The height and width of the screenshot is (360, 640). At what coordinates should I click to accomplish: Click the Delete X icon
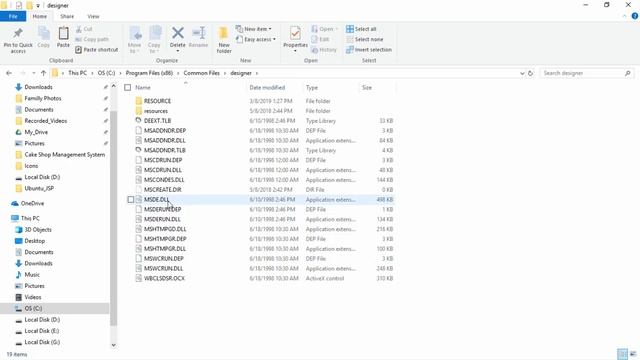178,33
